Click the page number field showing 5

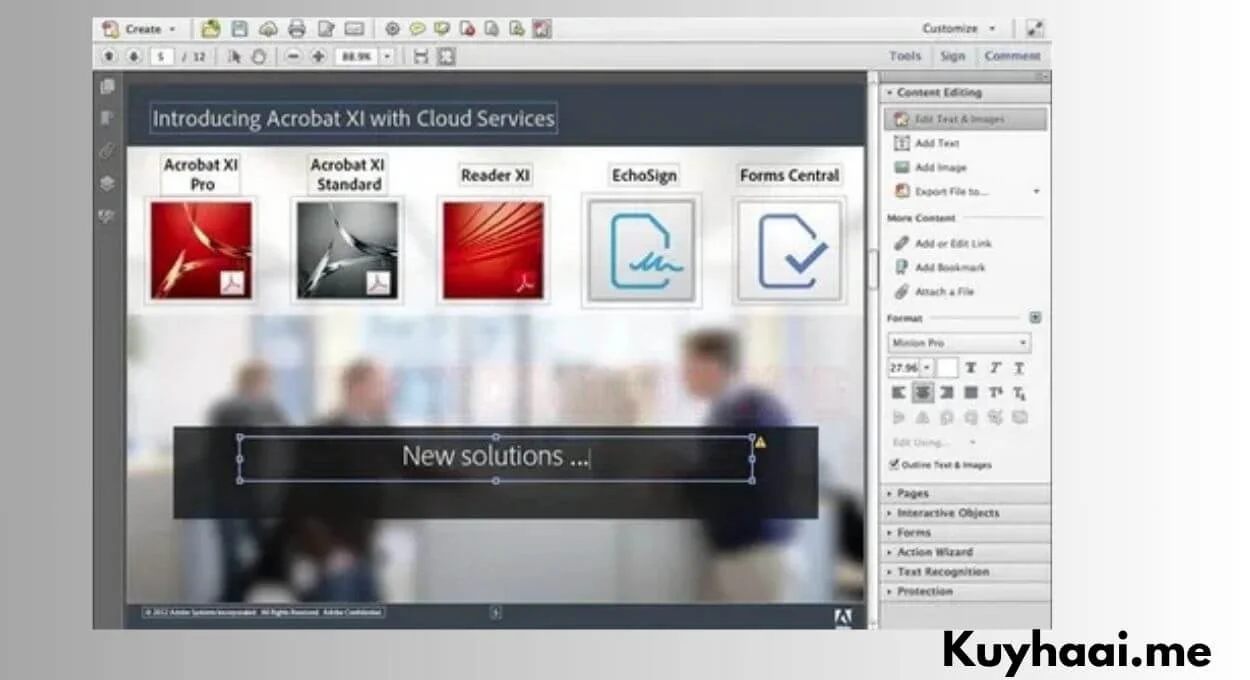[163, 57]
